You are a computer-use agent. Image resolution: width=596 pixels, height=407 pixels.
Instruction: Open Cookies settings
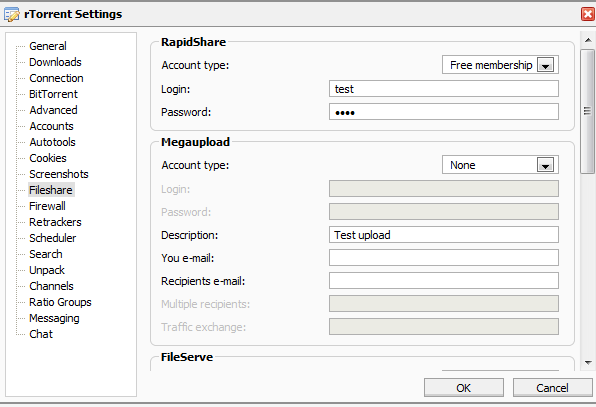pyautogui.click(x=48, y=158)
